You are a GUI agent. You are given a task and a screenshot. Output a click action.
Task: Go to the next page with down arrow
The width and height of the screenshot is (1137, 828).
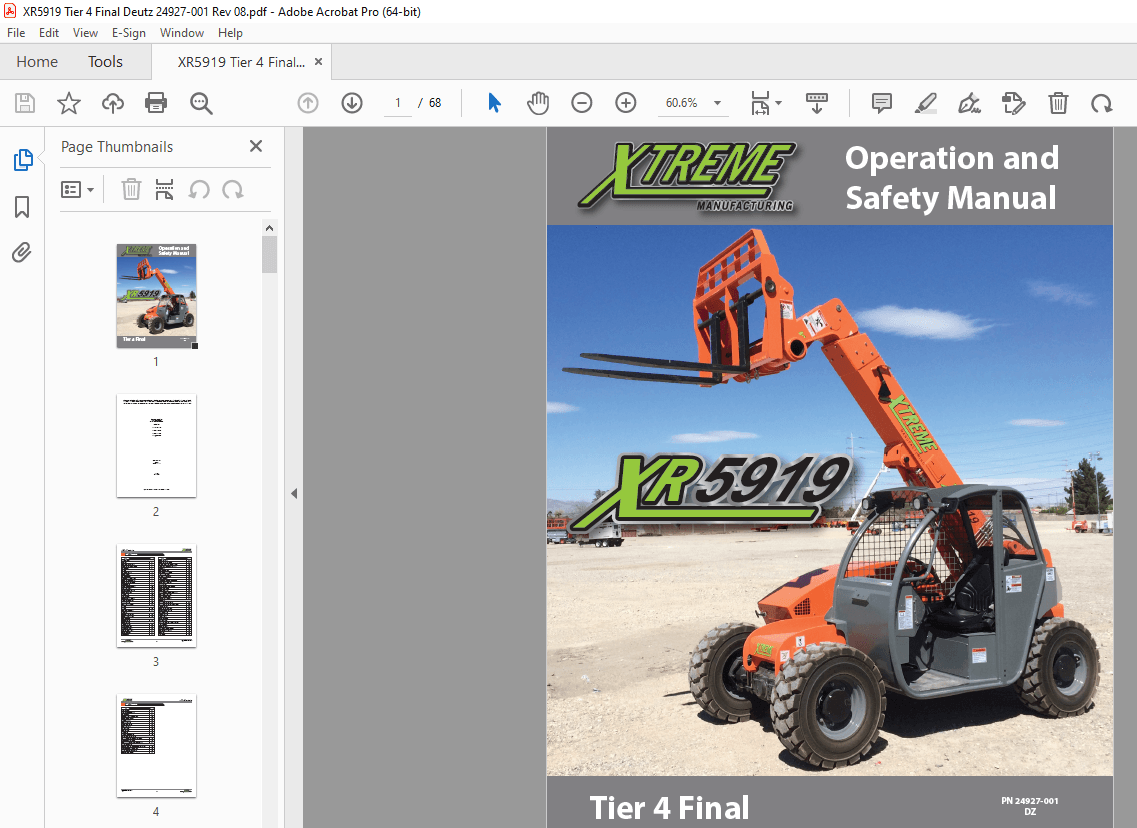(351, 103)
